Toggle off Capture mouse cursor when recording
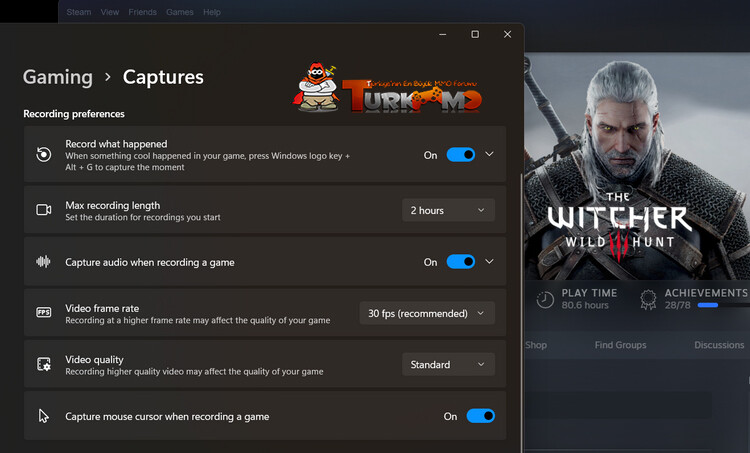This screenshot has height=453, width=750. [481, 416]
